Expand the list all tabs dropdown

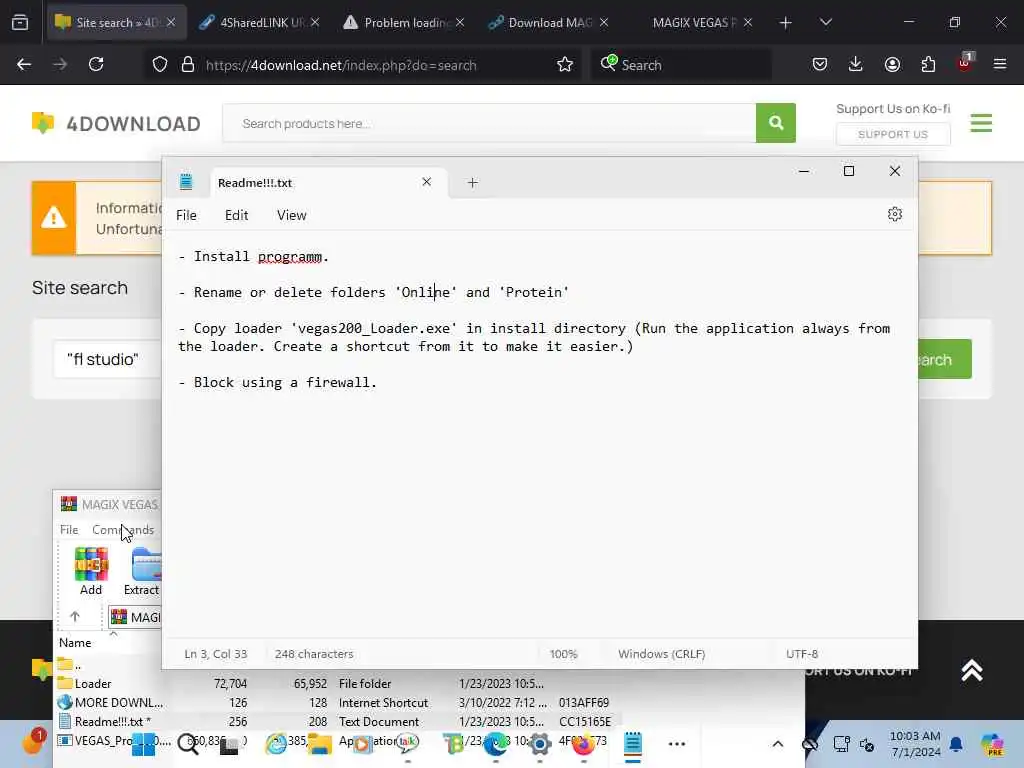(825, 22)
